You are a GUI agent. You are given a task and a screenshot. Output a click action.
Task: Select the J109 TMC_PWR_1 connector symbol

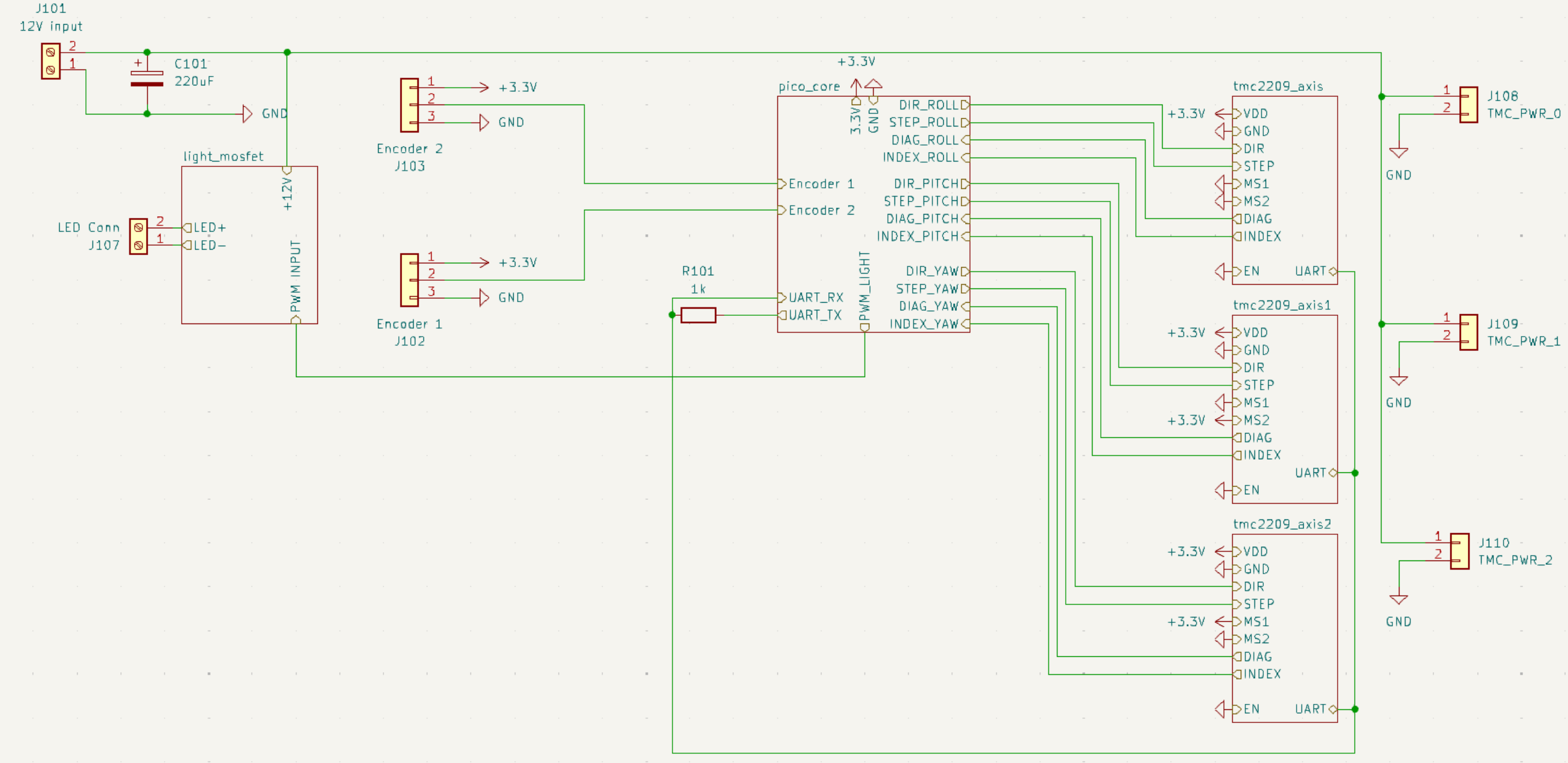tap(1468, 332)
